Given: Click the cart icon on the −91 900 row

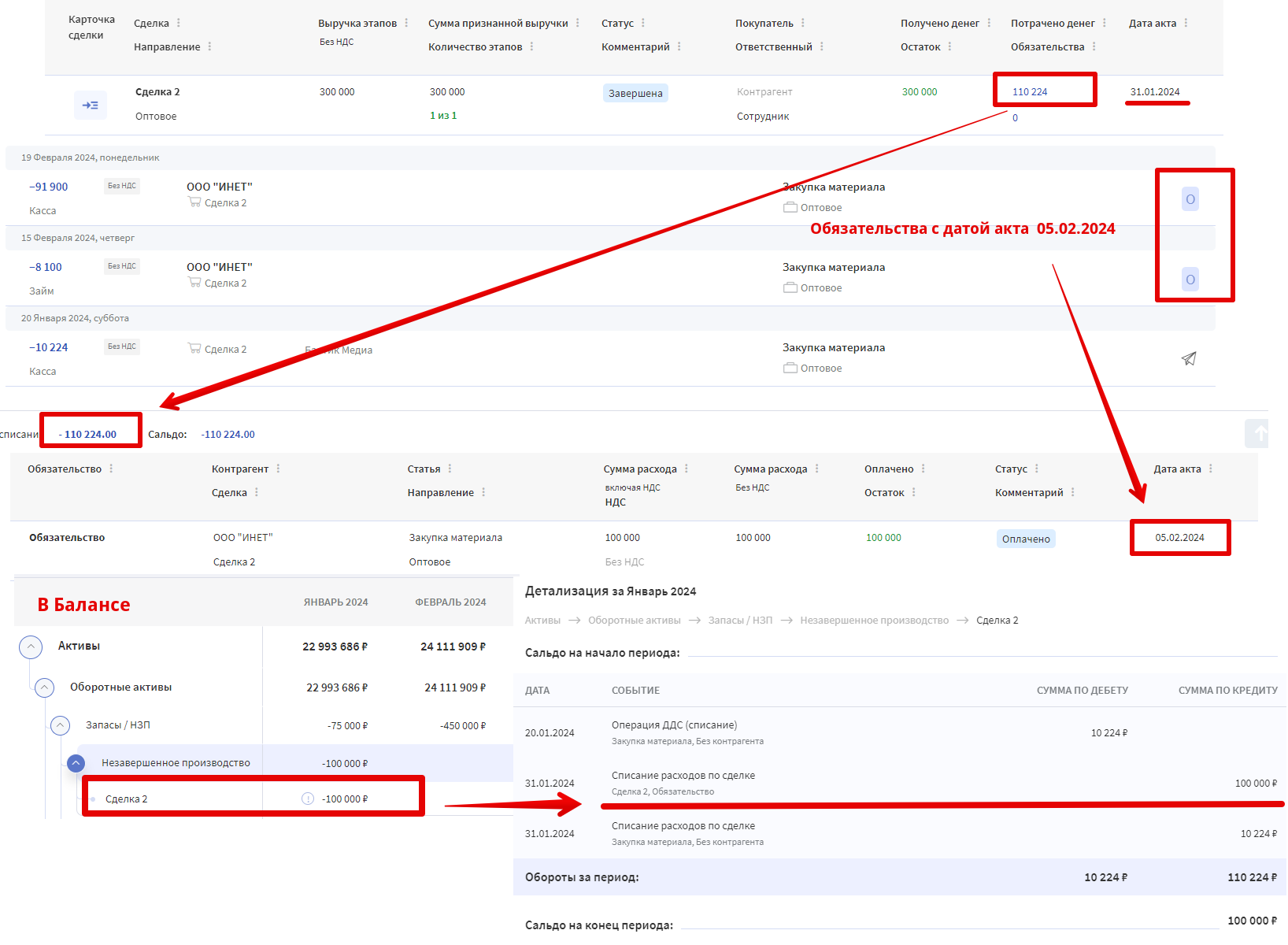Looking at the screenshot, I should (194, 202).
